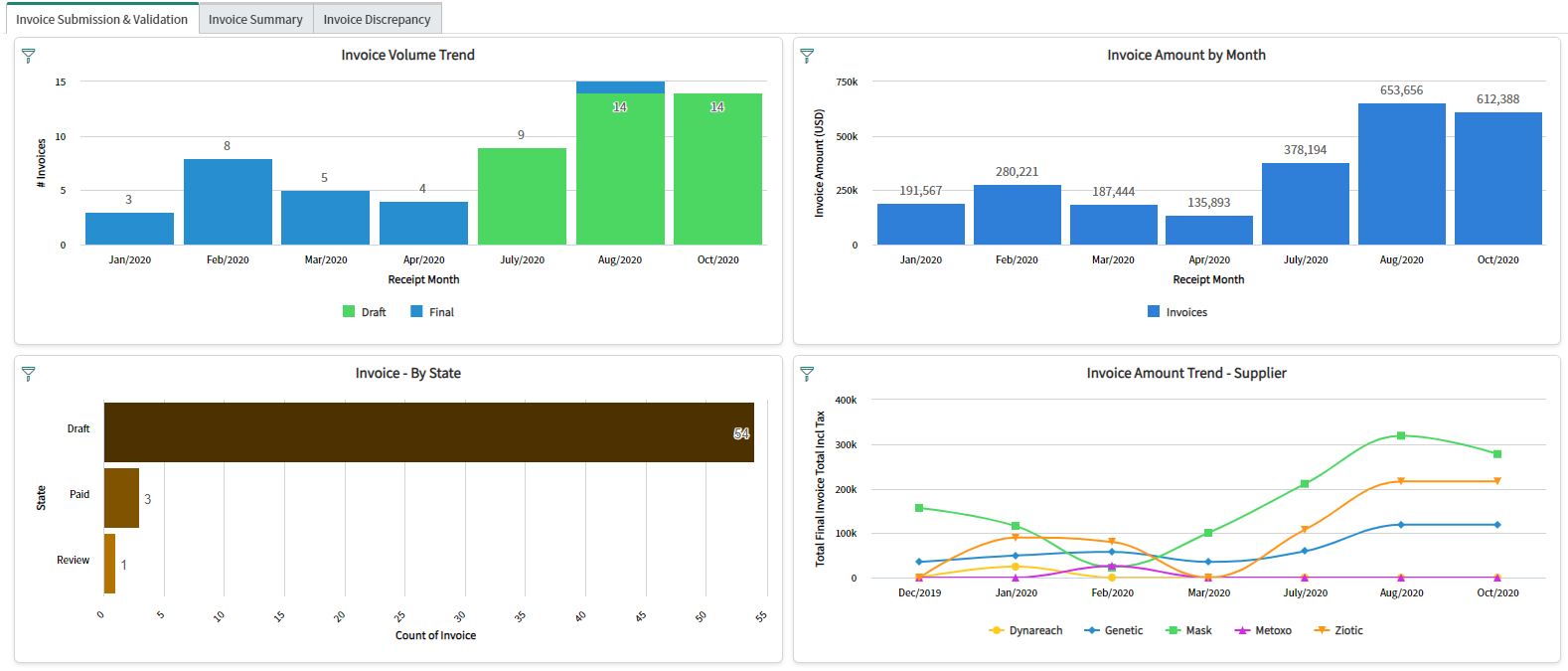Open filter on Invoice Amount Trend - Supplier
The image size is (1568, 671).
[x=807, y=374]
